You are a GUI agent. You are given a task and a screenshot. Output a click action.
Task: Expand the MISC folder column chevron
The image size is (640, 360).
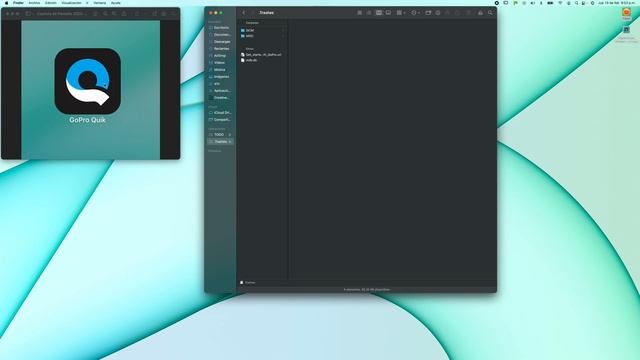pos(284,36)
